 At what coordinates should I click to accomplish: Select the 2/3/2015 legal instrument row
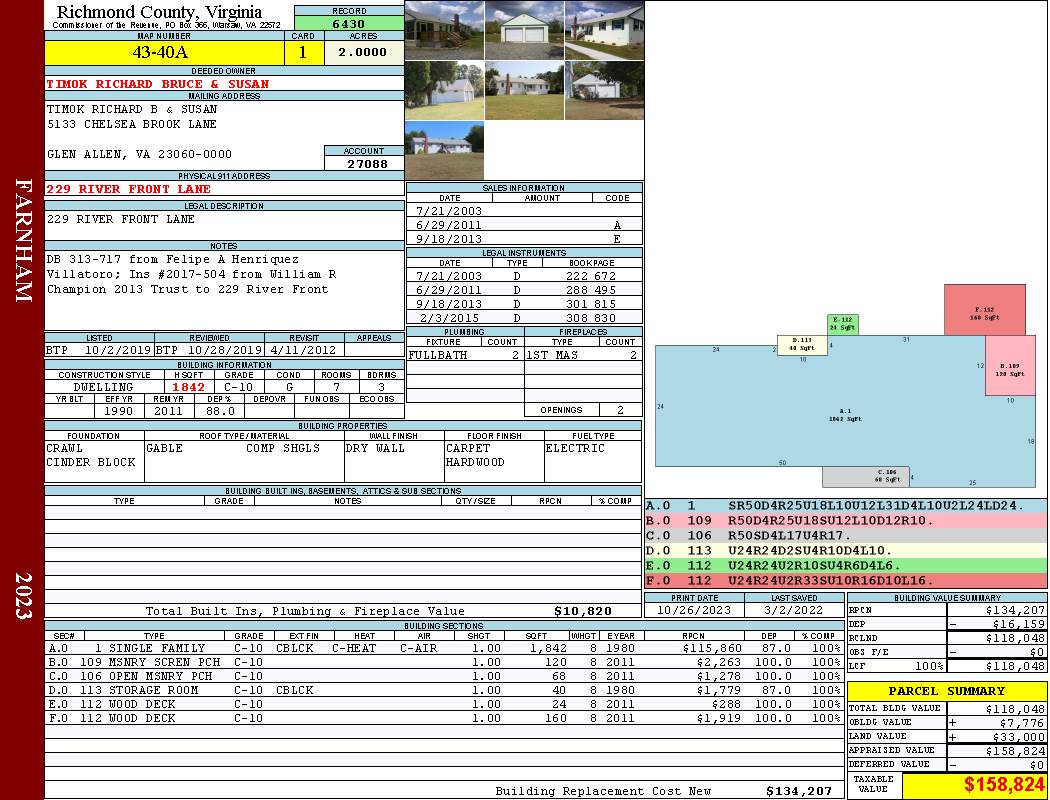524,317
